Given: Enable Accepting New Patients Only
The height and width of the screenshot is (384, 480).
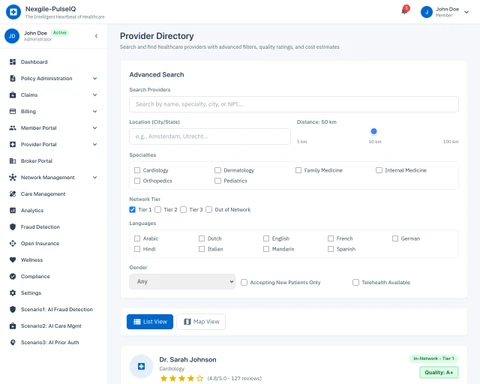Looking at the screenshot, I should [x=244, y=283].
